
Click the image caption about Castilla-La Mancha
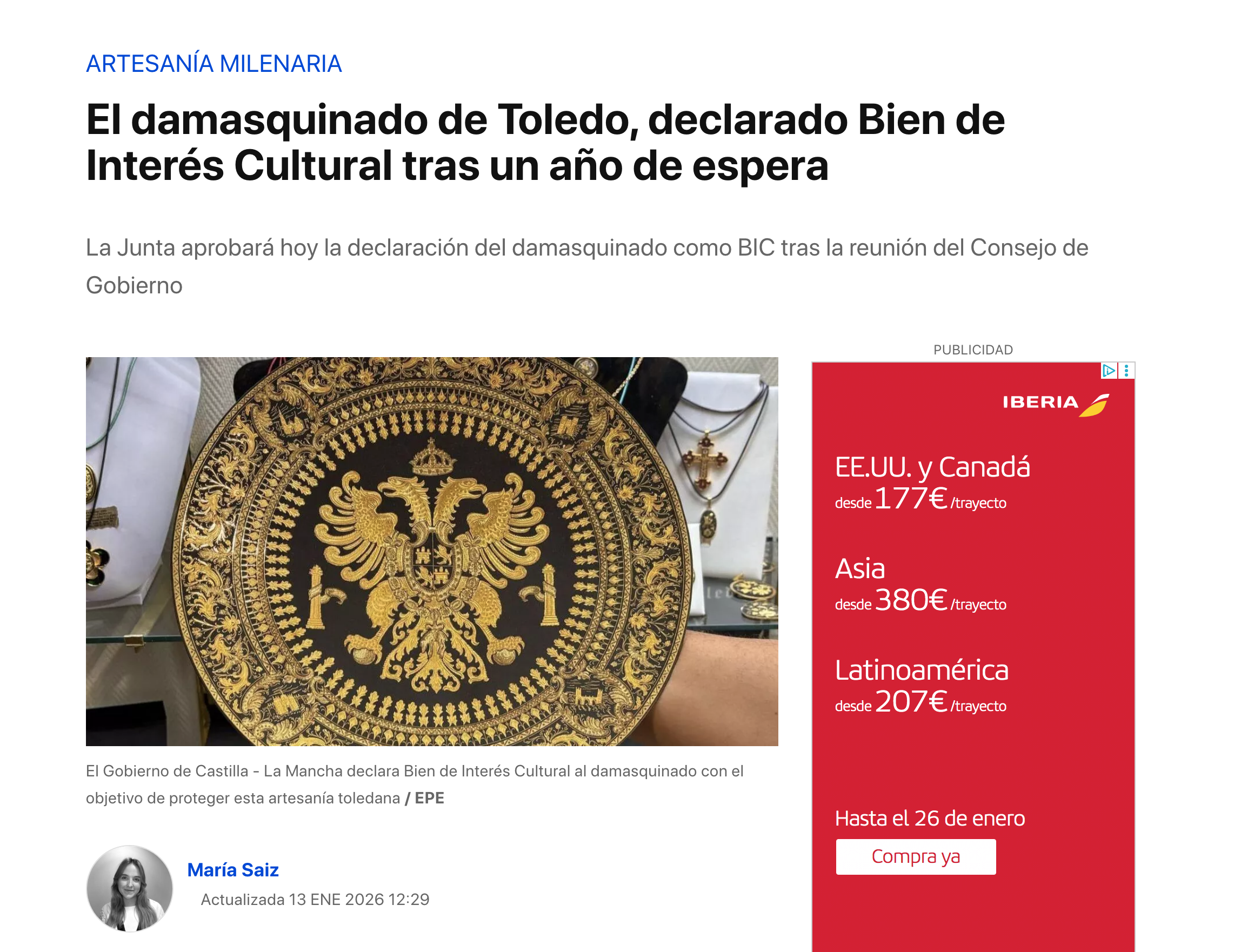(x=415, y=785)
